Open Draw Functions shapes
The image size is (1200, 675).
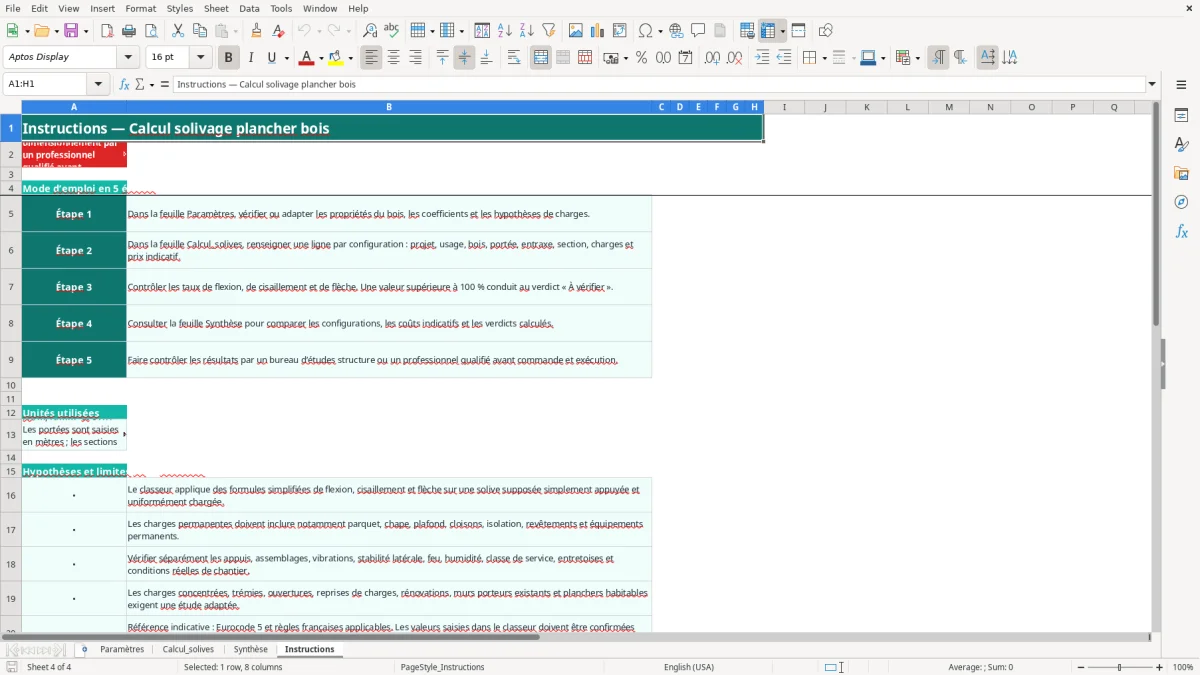coord(825,31)
